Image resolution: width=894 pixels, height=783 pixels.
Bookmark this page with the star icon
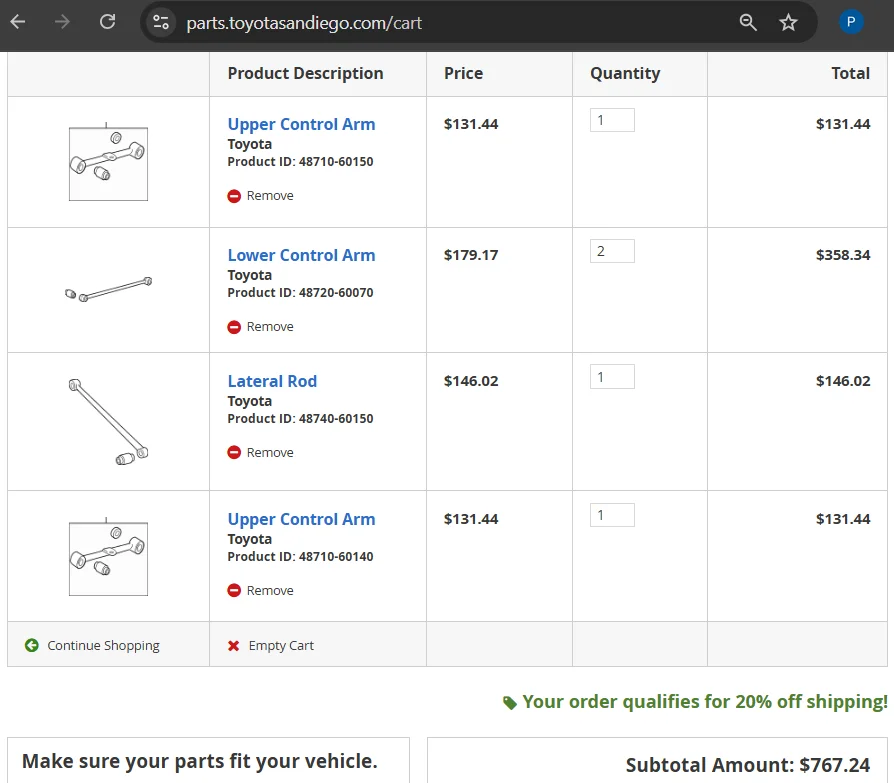click(788, 22)
